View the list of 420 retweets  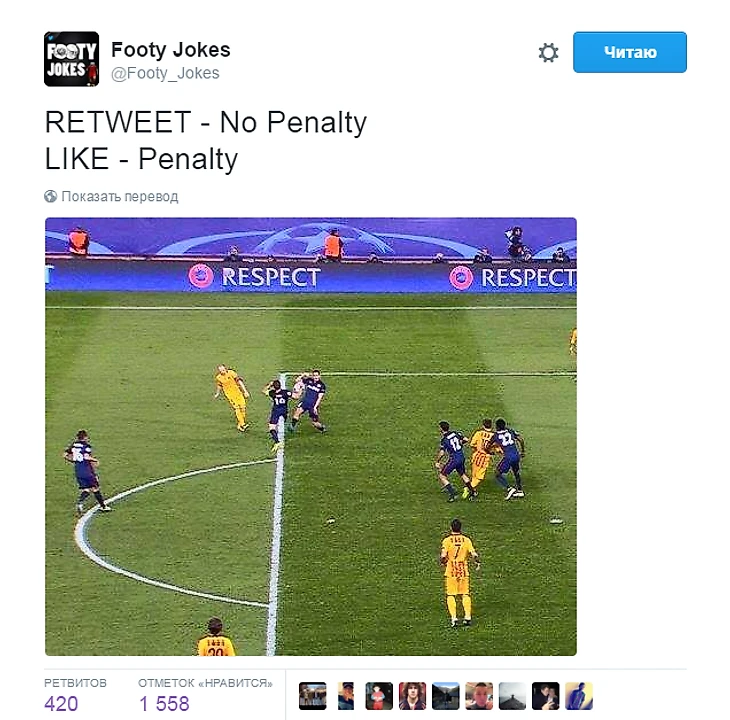point(75,695)
